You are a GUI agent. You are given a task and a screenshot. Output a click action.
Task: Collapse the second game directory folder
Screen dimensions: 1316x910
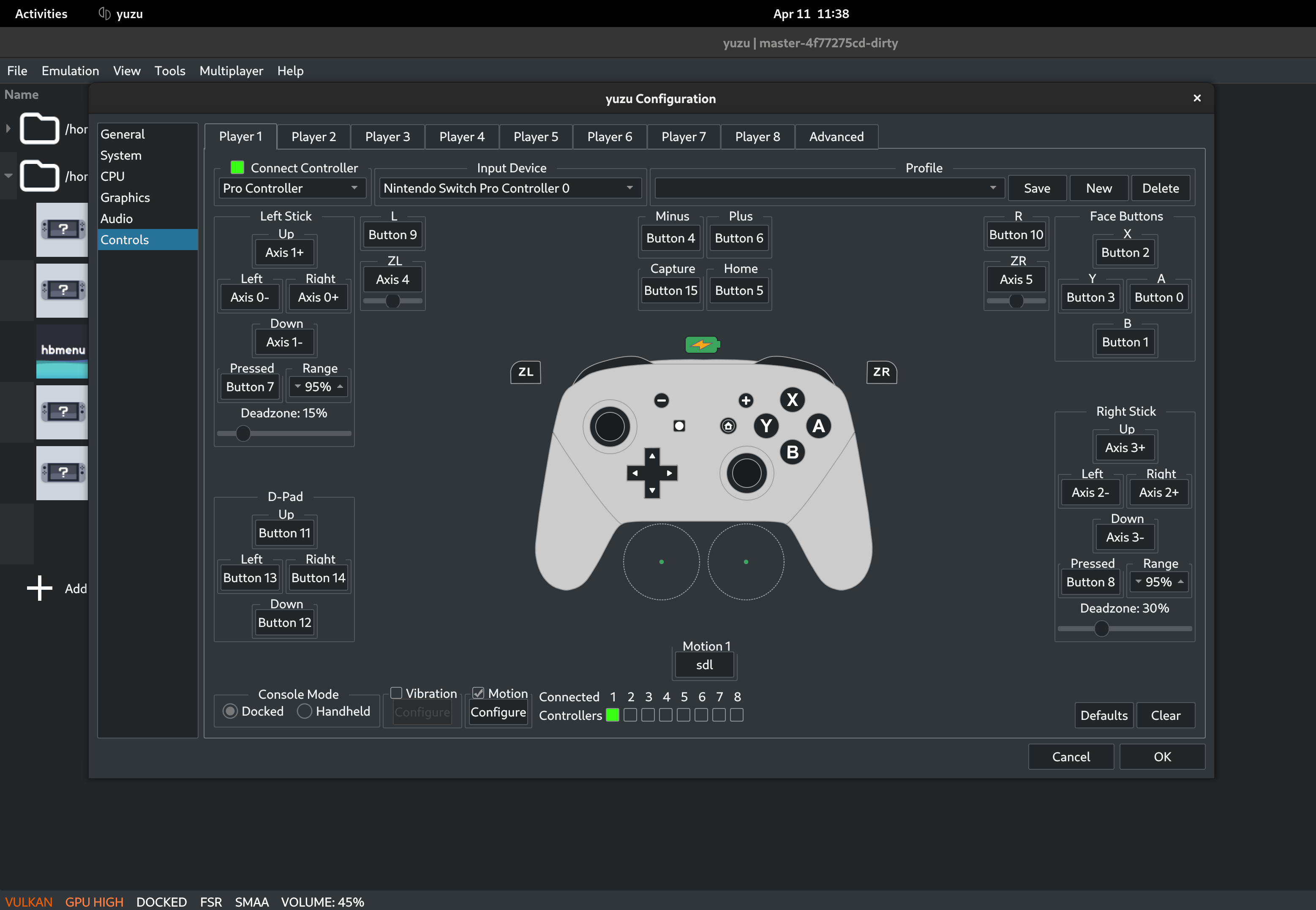[x=8, y=176]
